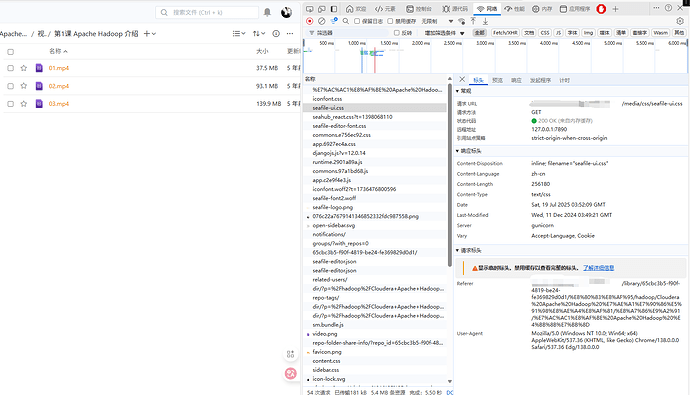Open the network search magnifier
Image resolution: width=690 pixels, height=395 pixels.
coord(346,21)
